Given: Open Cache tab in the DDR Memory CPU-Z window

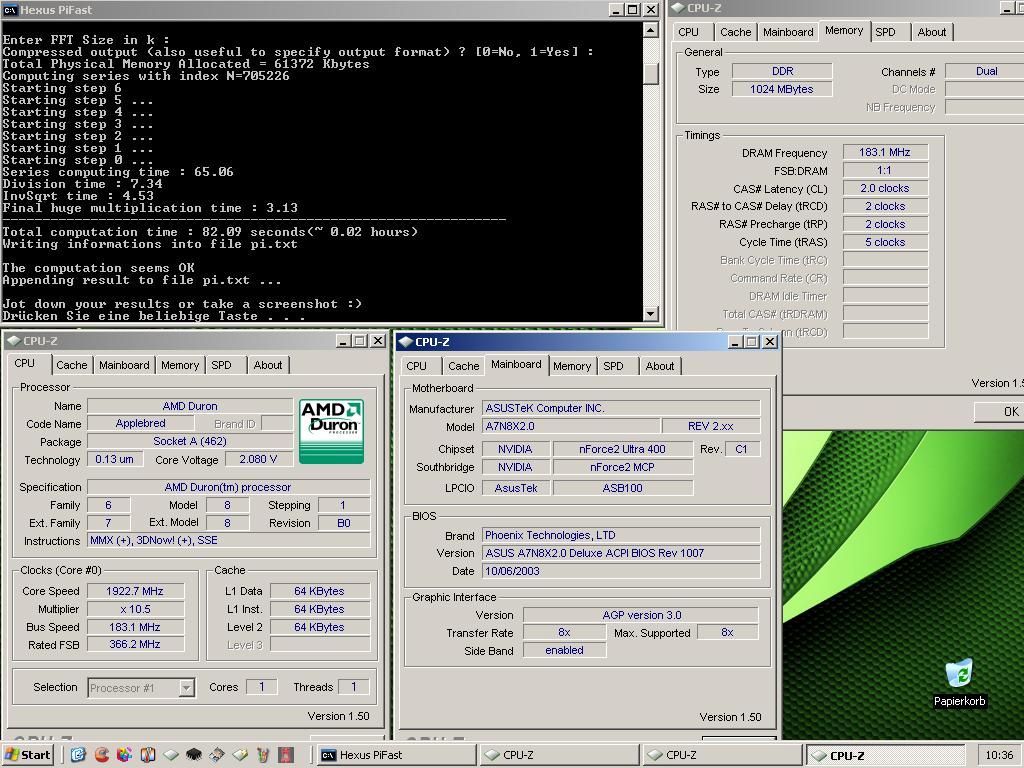Looking at the screenshot, I should pyautogui.click(x=735, y=32).
